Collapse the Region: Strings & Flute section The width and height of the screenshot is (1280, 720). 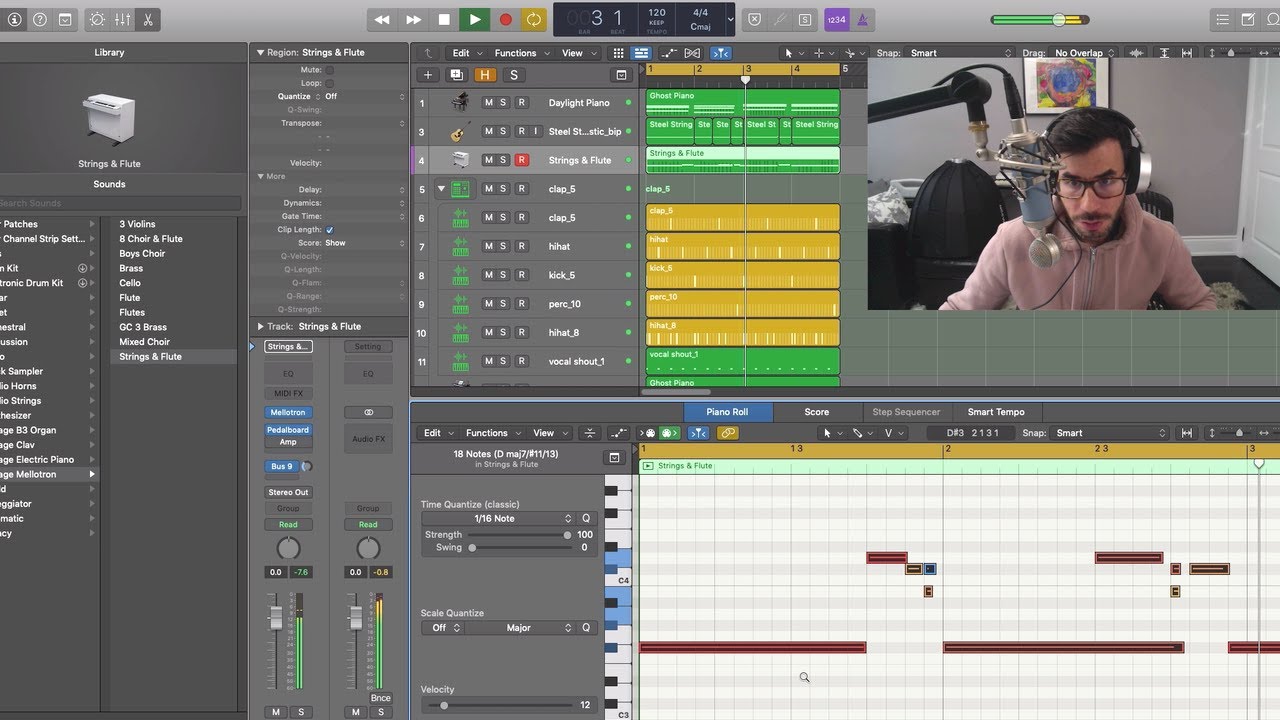click(260, 52)
